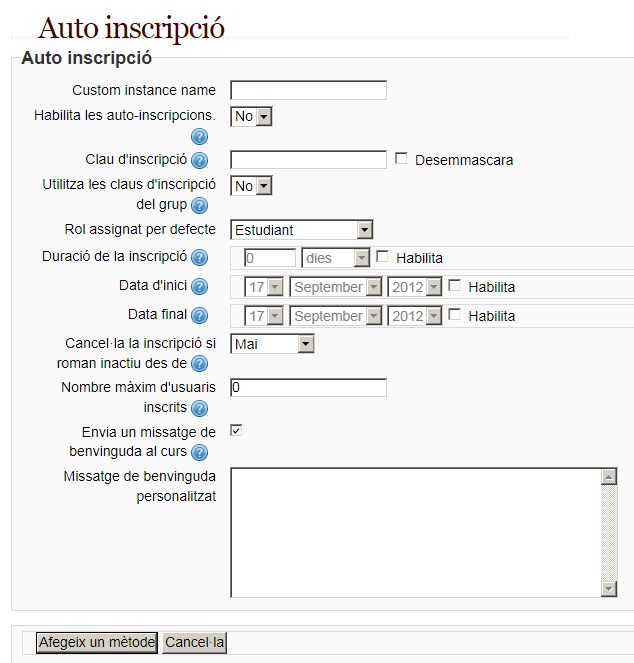
Task: Open help for Nombre màxim d'usuaris inscrits
Action: tap(199, 408)
